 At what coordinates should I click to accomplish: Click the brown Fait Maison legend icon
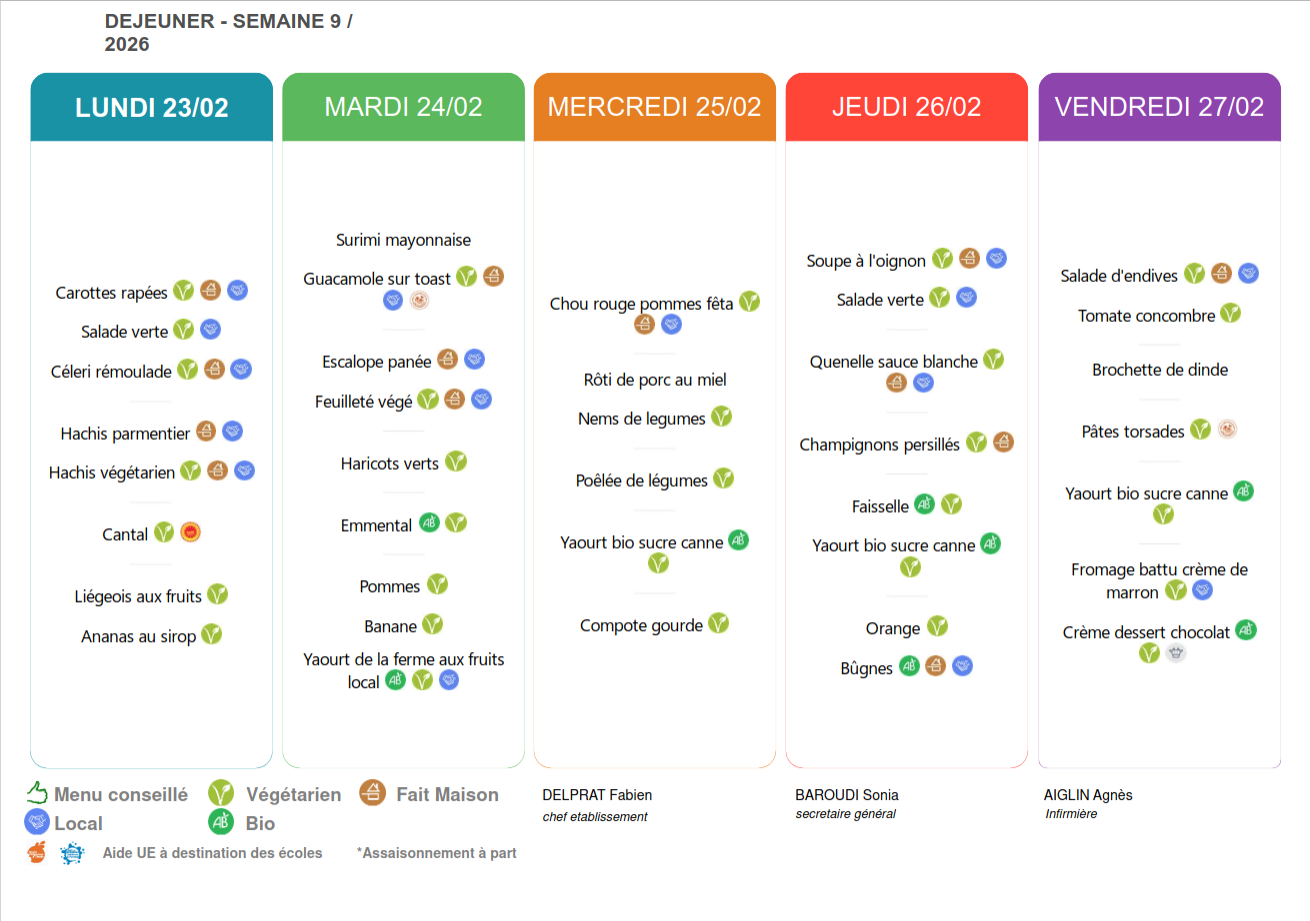click(372, 794)
